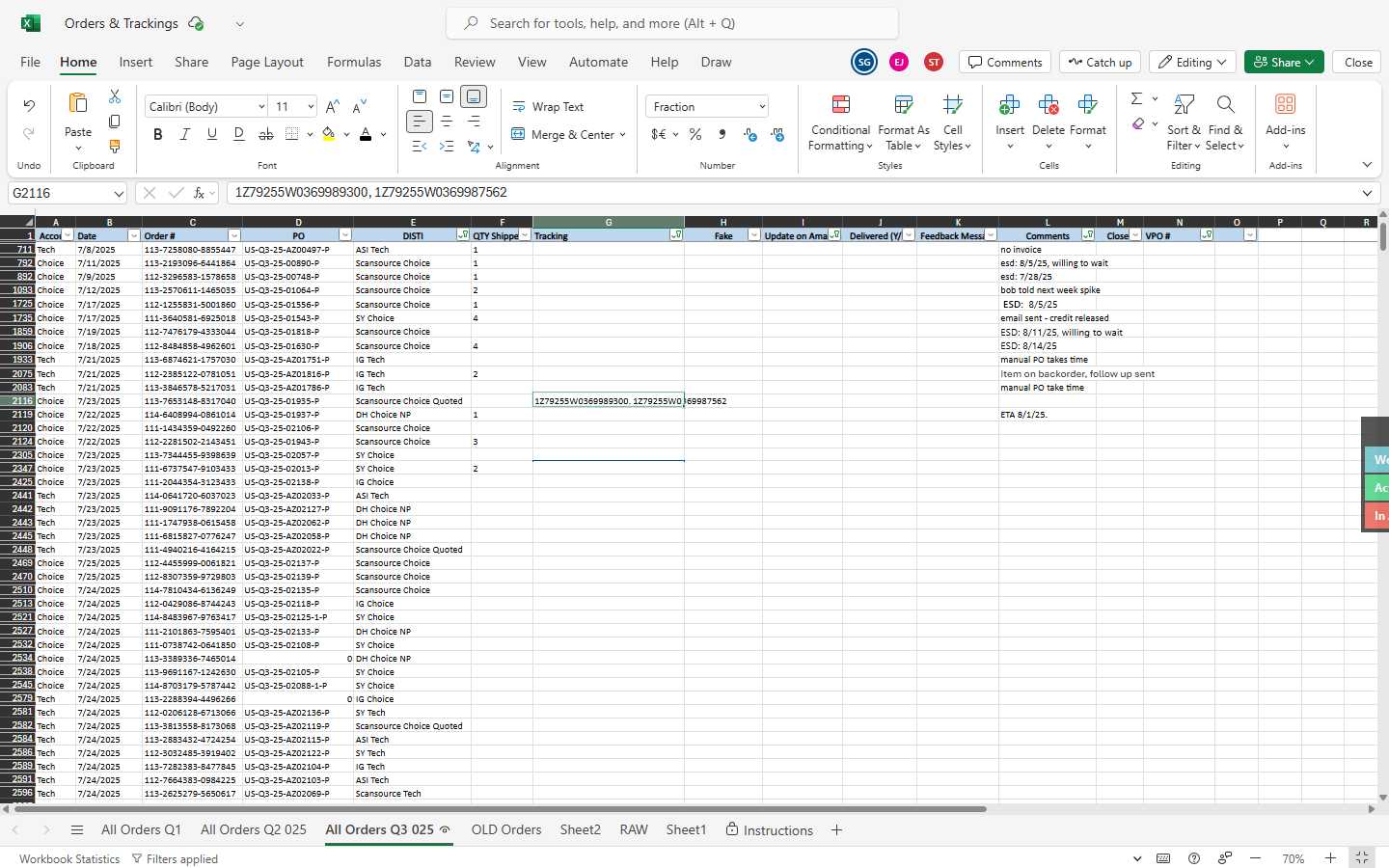Switch to the OLD Orders sheet tab
This screenshot has width=1389, height=868.
(506, 829)
